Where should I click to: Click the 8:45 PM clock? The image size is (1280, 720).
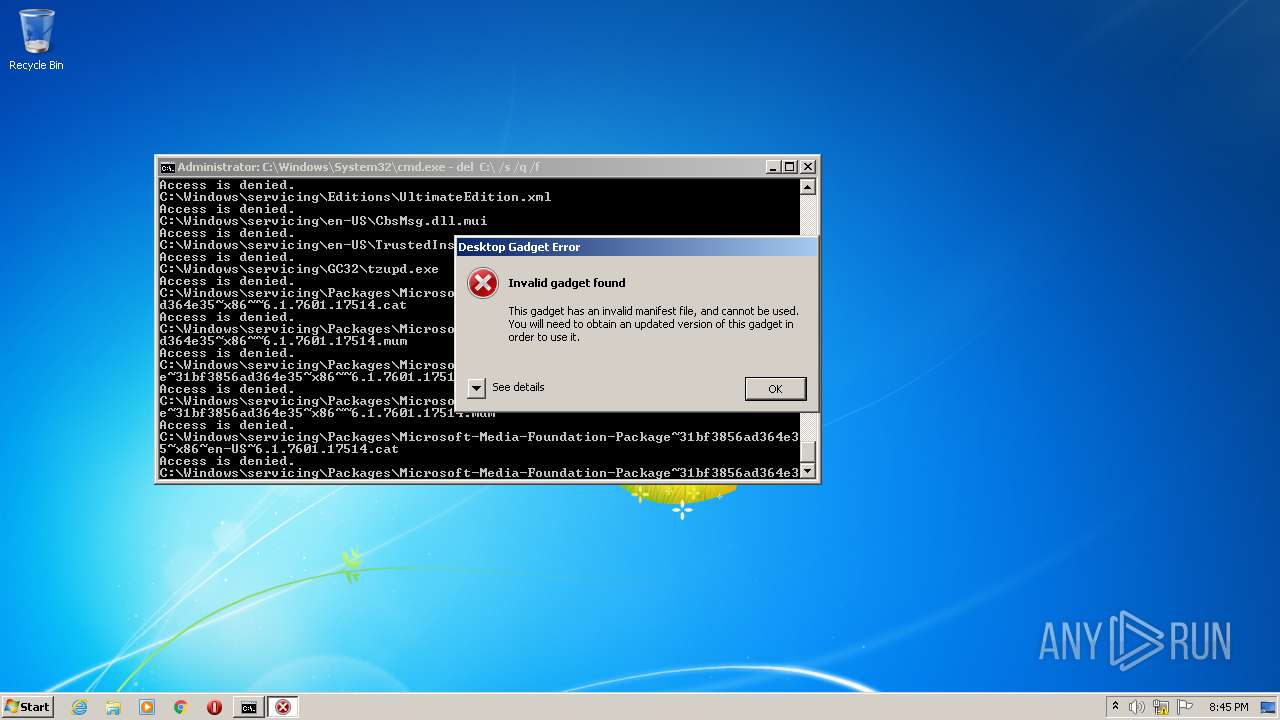coord(1228,707)
